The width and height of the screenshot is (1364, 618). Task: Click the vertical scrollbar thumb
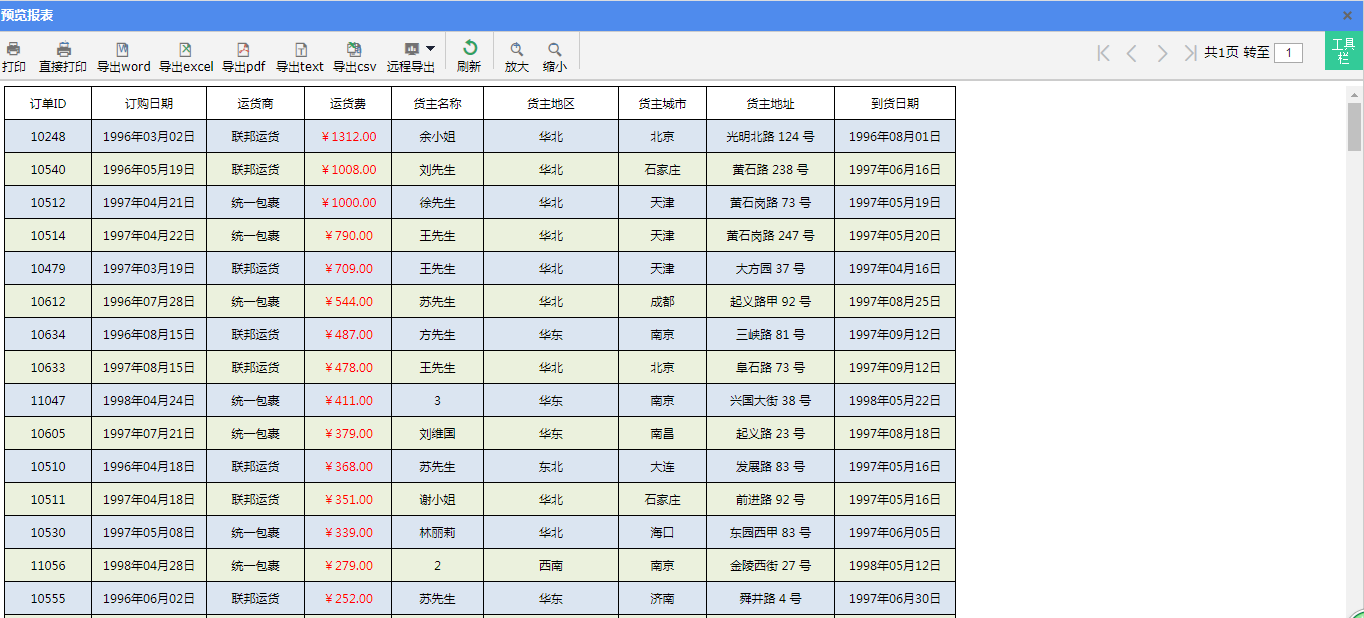tap(1354, 126)
